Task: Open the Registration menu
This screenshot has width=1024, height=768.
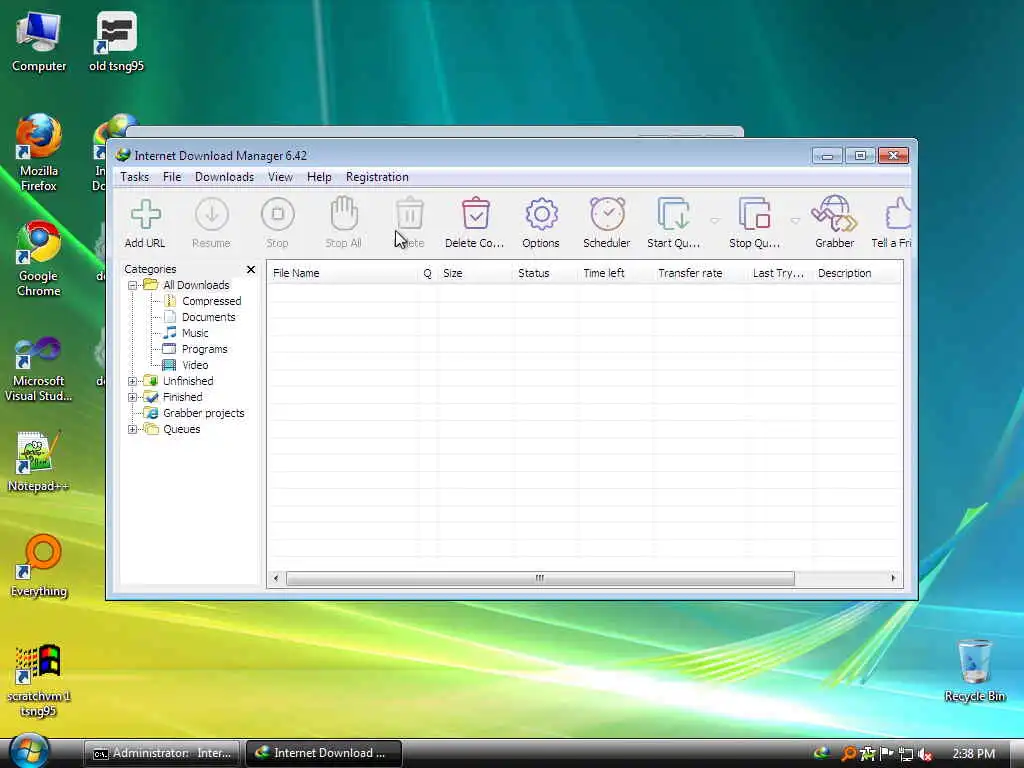Action: click(x=377, y=177)
